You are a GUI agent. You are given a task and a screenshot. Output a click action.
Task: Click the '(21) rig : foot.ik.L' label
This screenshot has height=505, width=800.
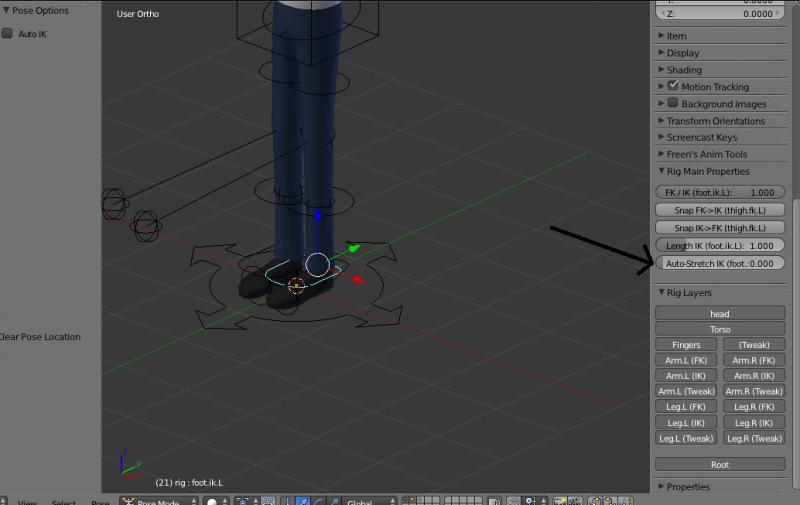click(x=189, y=482)
